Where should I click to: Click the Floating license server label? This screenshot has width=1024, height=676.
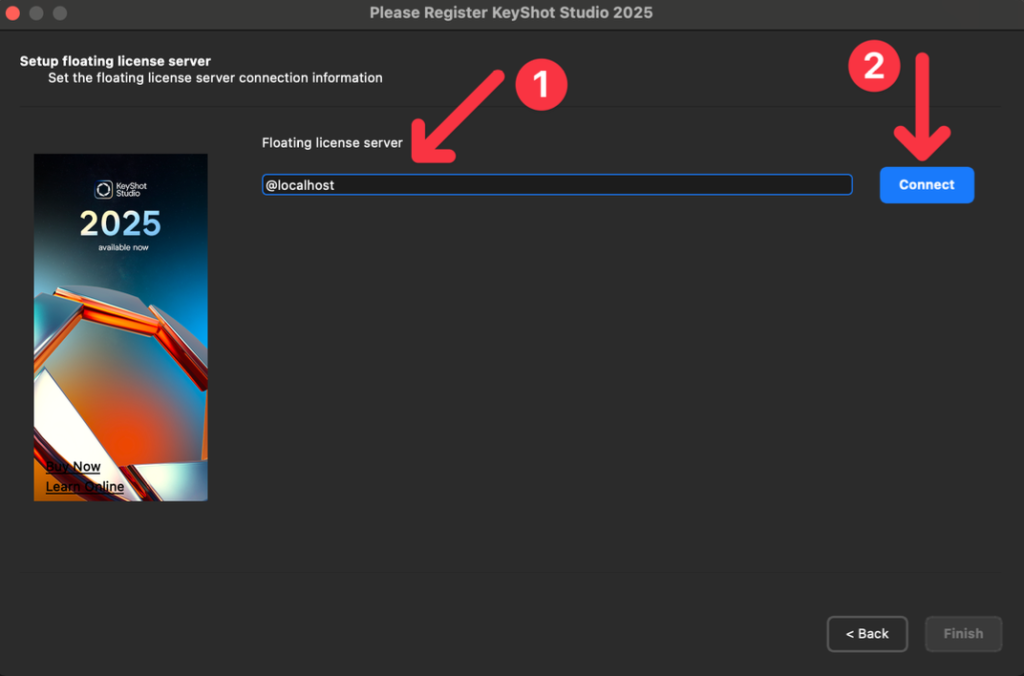point(332,142)
